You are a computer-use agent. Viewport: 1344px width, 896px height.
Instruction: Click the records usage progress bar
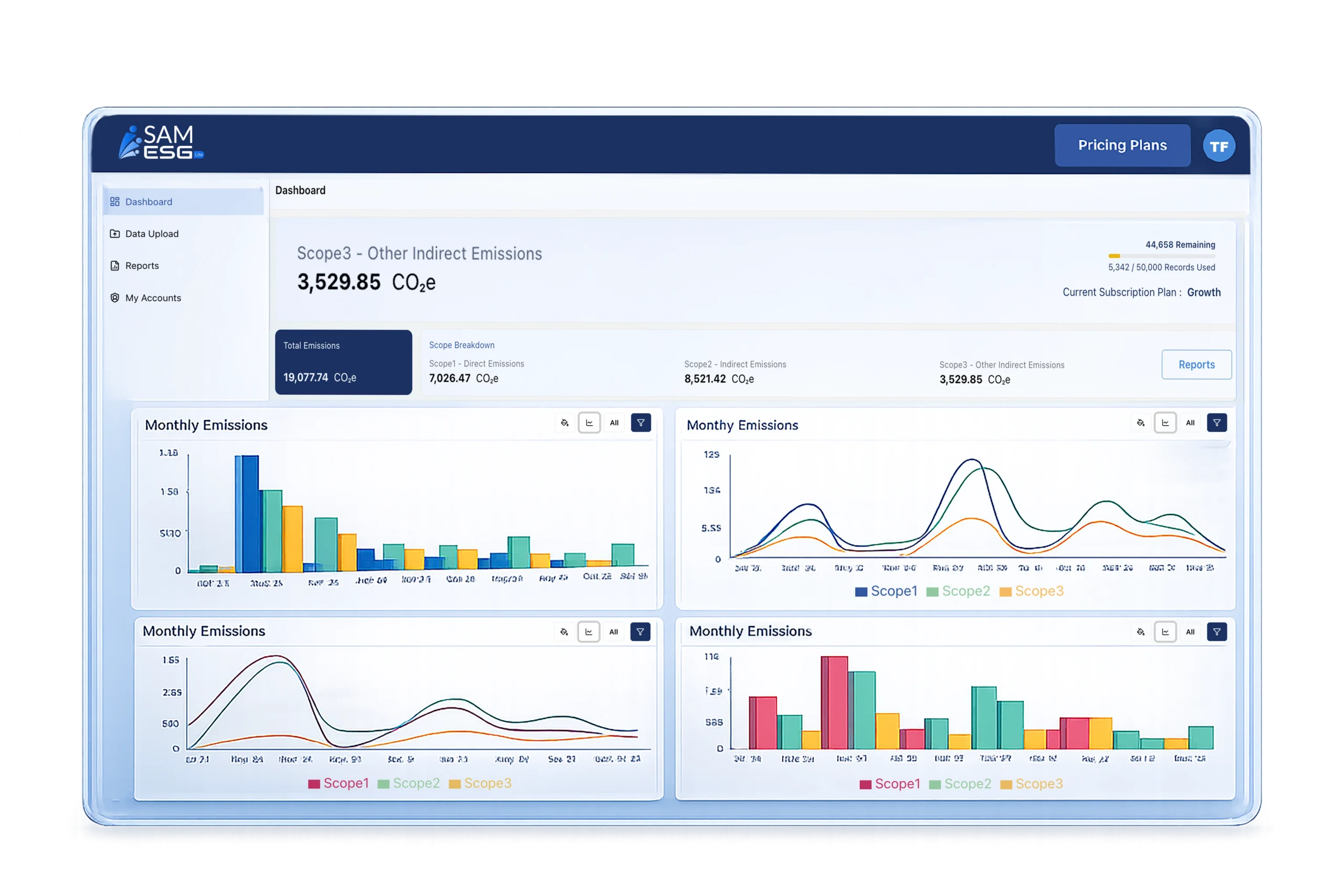coord(1163,256)
